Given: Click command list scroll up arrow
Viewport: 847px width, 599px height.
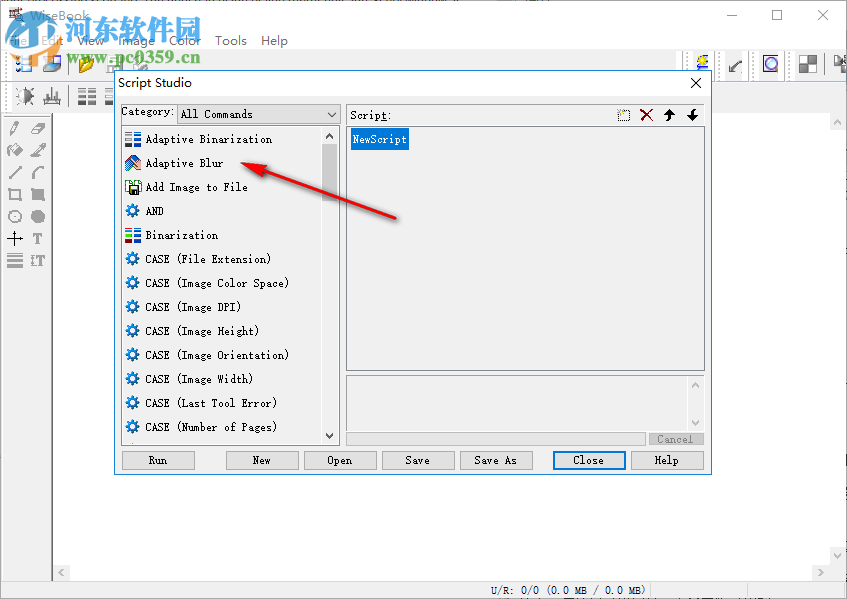Looking at the screenshot, I should tap(330, 136).
